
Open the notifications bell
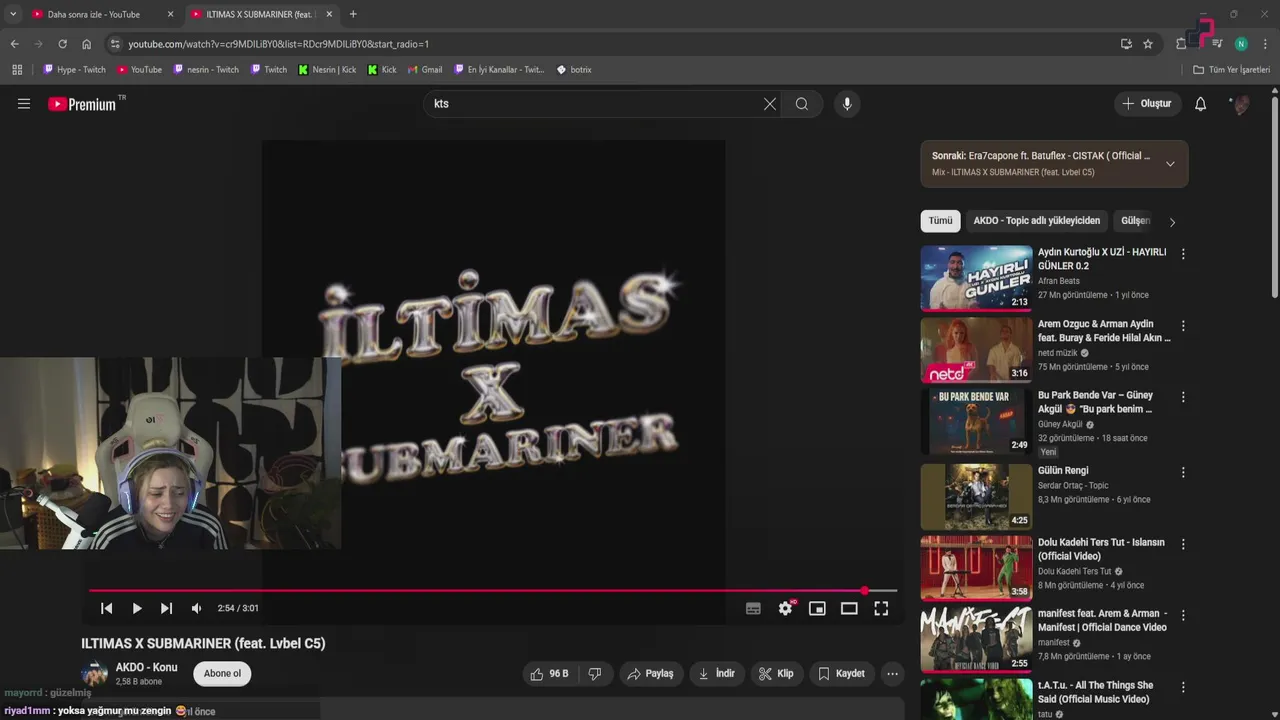(1201, 104)
